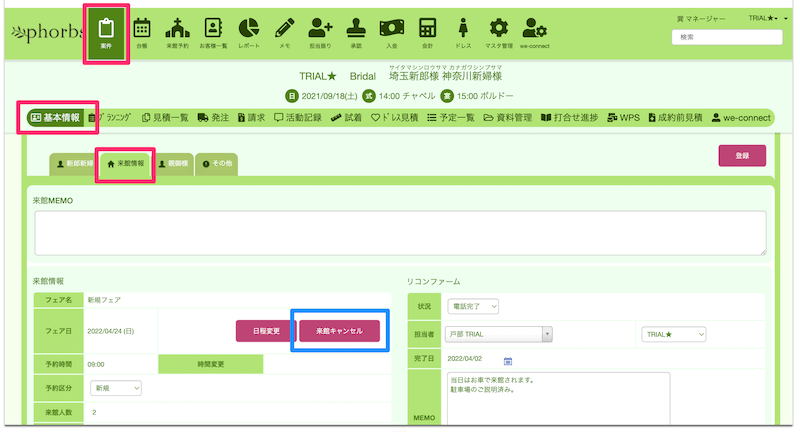The height and width of the screenshot is (432, 800).
Task: Open the TRIAL★ user menu at top right
Action: coord(767,18)
